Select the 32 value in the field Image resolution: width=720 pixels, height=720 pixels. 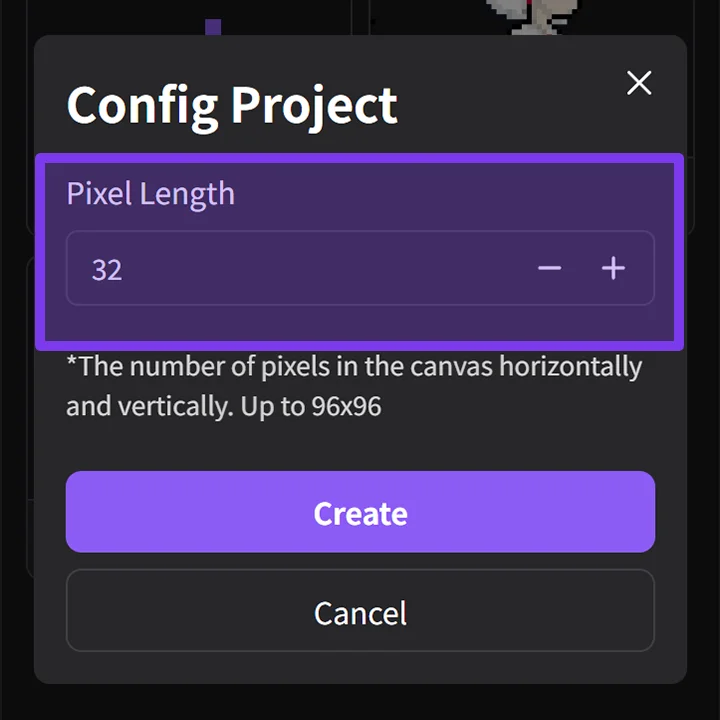(107, 270)
